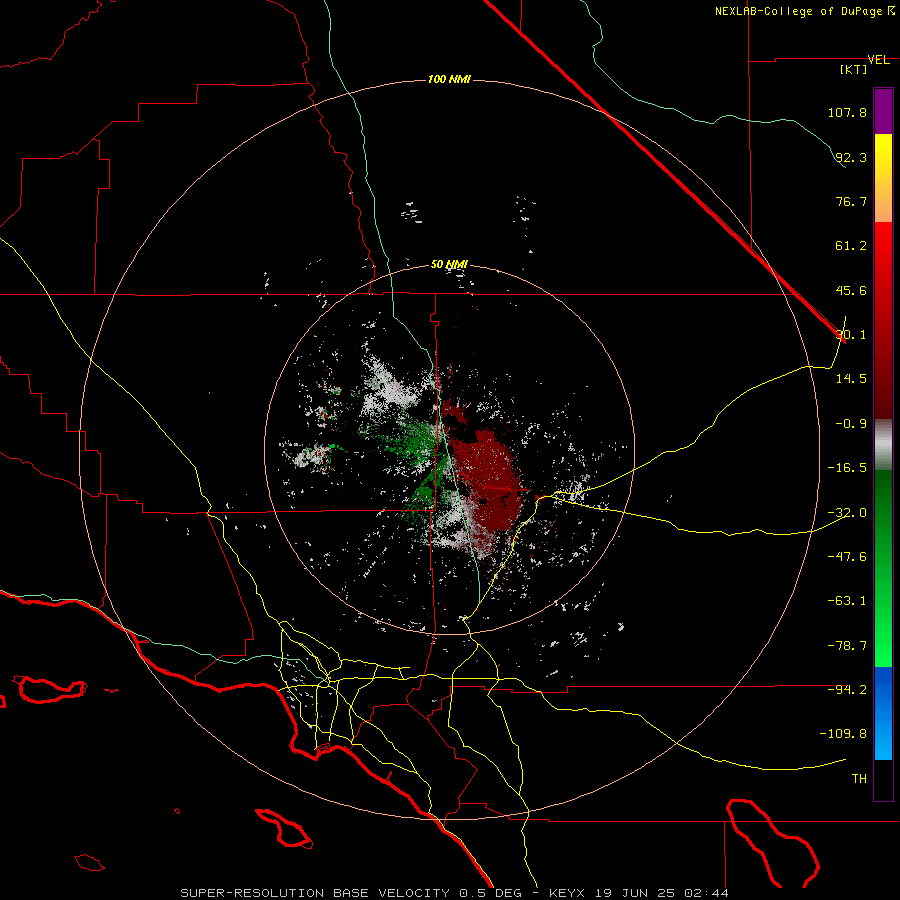Select the -0.9 velocity label

point(851,424)
